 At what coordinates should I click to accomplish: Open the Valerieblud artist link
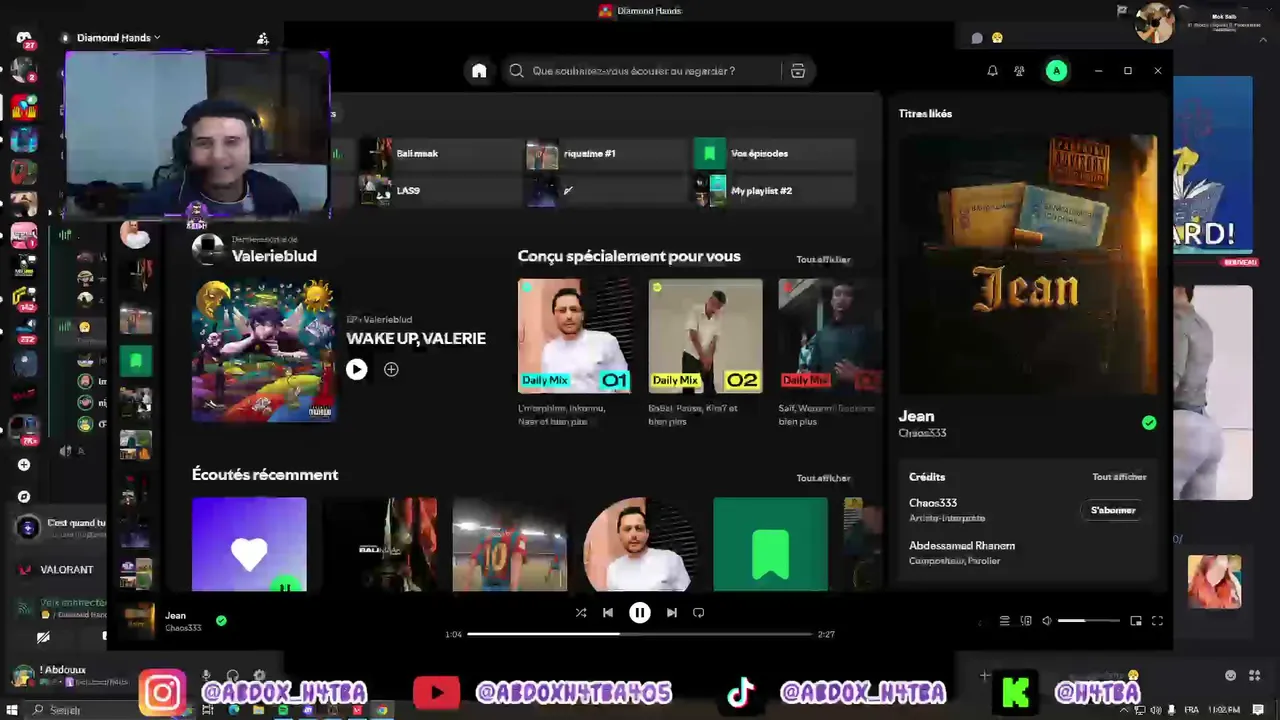[274, 256]
